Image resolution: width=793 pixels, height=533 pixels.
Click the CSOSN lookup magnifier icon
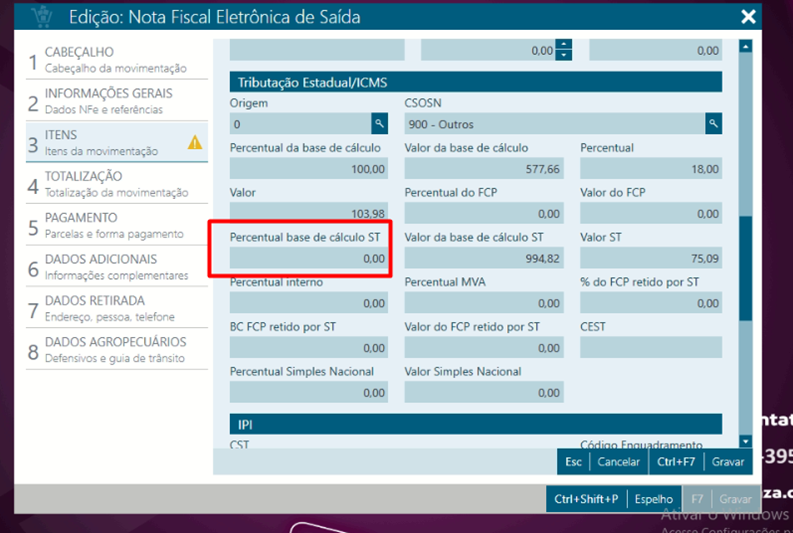(713, 124)
